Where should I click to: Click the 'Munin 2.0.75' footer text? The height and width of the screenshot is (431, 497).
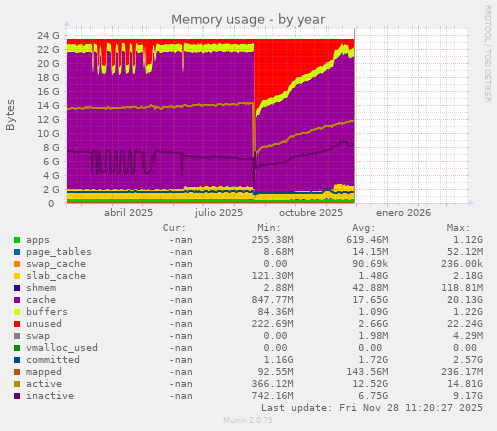coord(248,420)
